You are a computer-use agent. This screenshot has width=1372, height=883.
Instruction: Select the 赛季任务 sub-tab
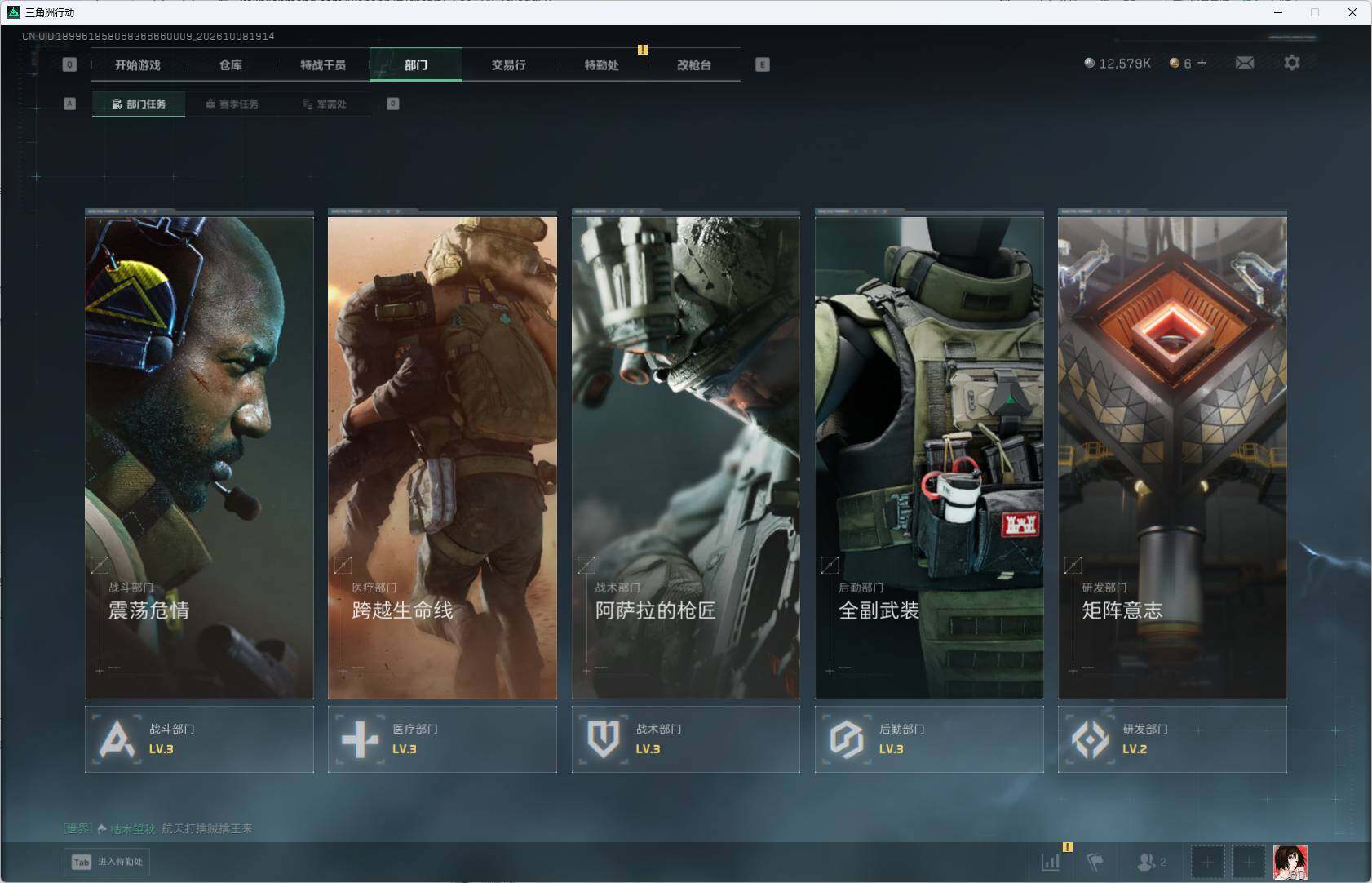(x=232, y=104)
